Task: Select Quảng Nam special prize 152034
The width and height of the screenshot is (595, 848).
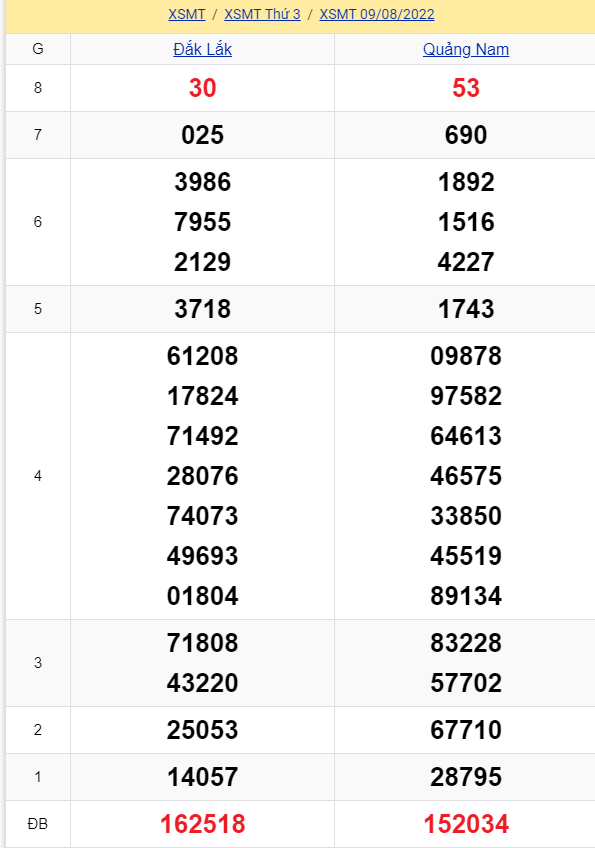Action: click(466, 824)
